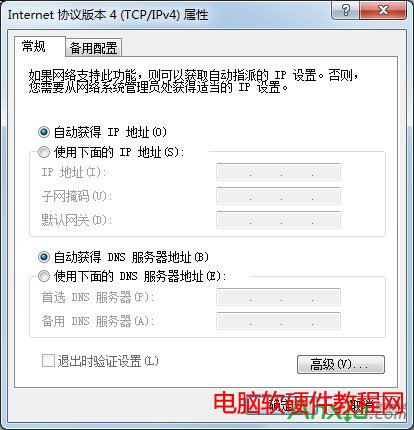Choose 使用下面的 DNS 服务器地址 option
The height and width of the screenshot is (430, 414).
point(44,276)
